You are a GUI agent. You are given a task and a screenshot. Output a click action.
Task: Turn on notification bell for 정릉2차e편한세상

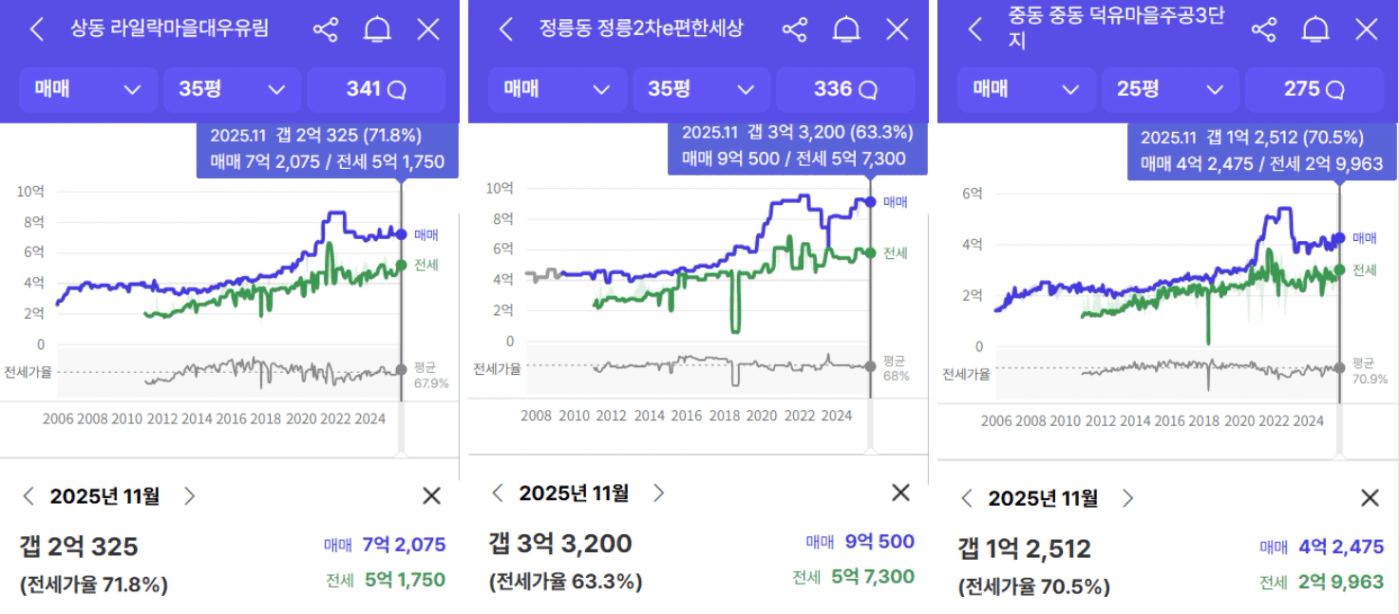point(846,30)
